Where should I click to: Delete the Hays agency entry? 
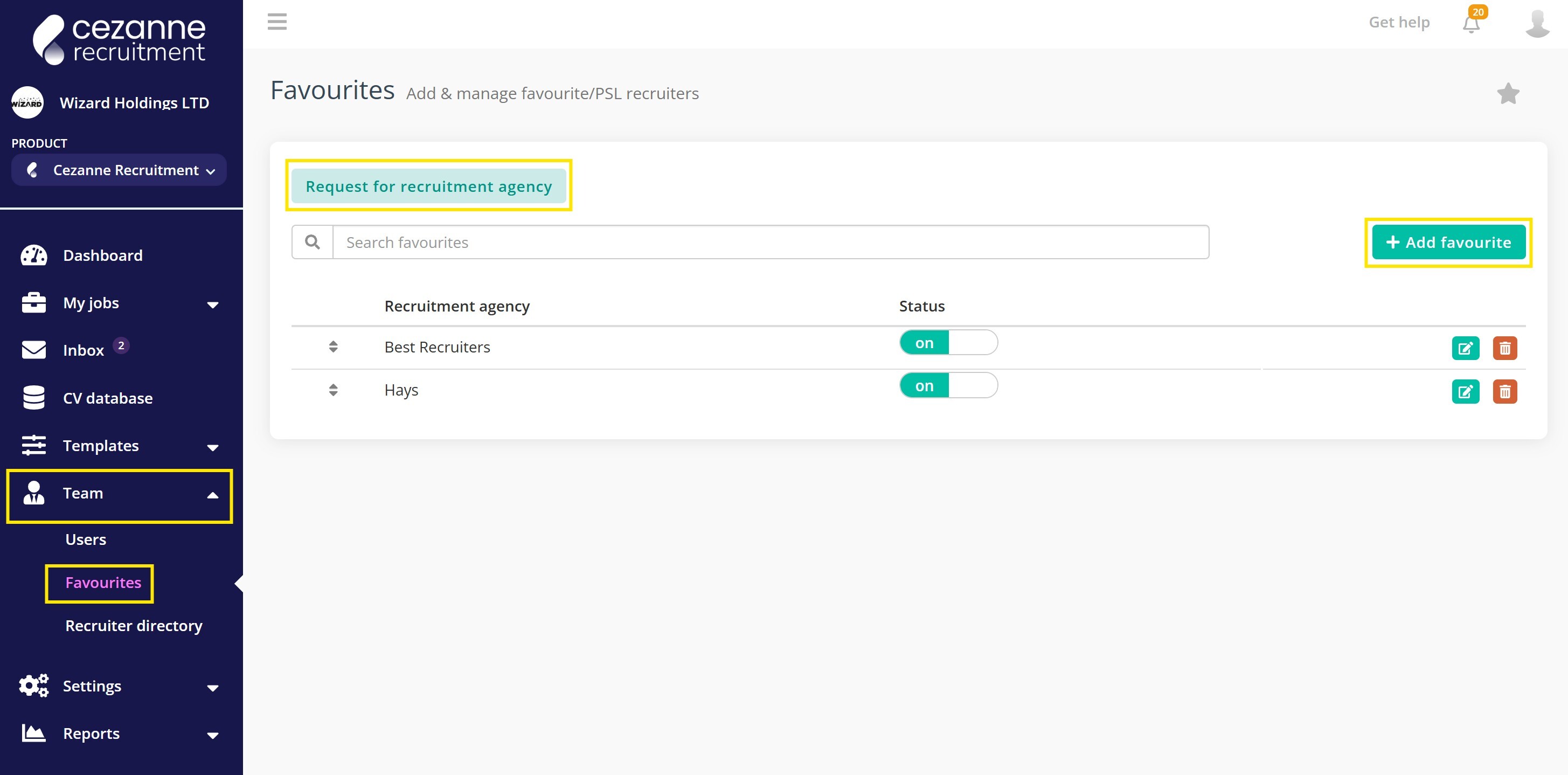1505,391
